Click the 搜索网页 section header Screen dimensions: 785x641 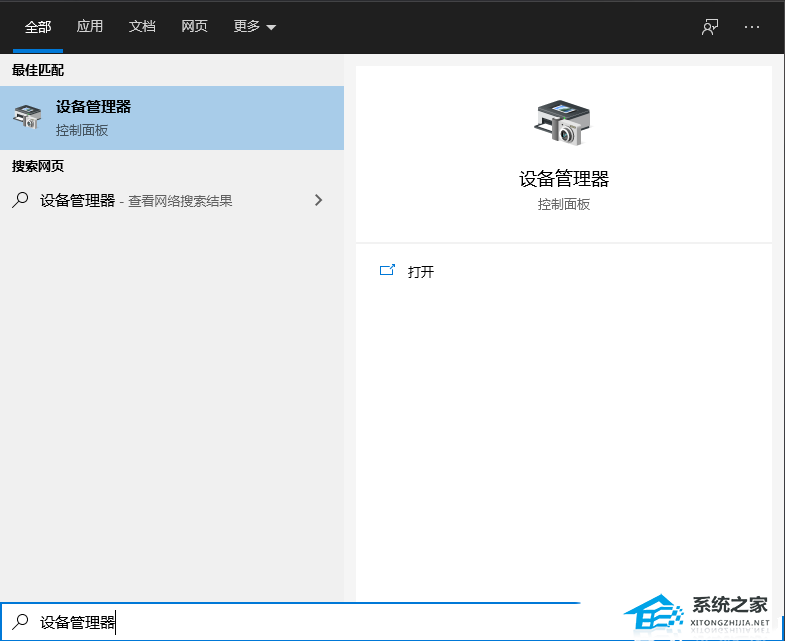38,166
